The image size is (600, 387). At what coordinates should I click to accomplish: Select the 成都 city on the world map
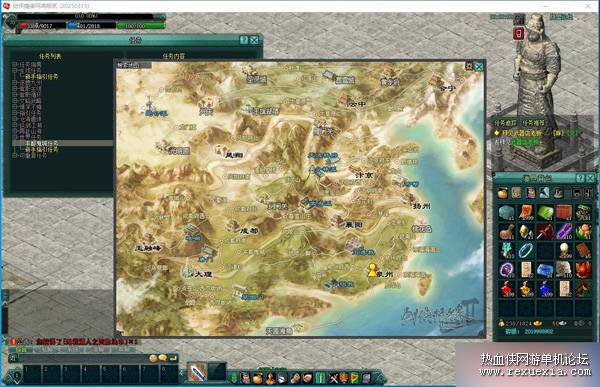[249, 231]
